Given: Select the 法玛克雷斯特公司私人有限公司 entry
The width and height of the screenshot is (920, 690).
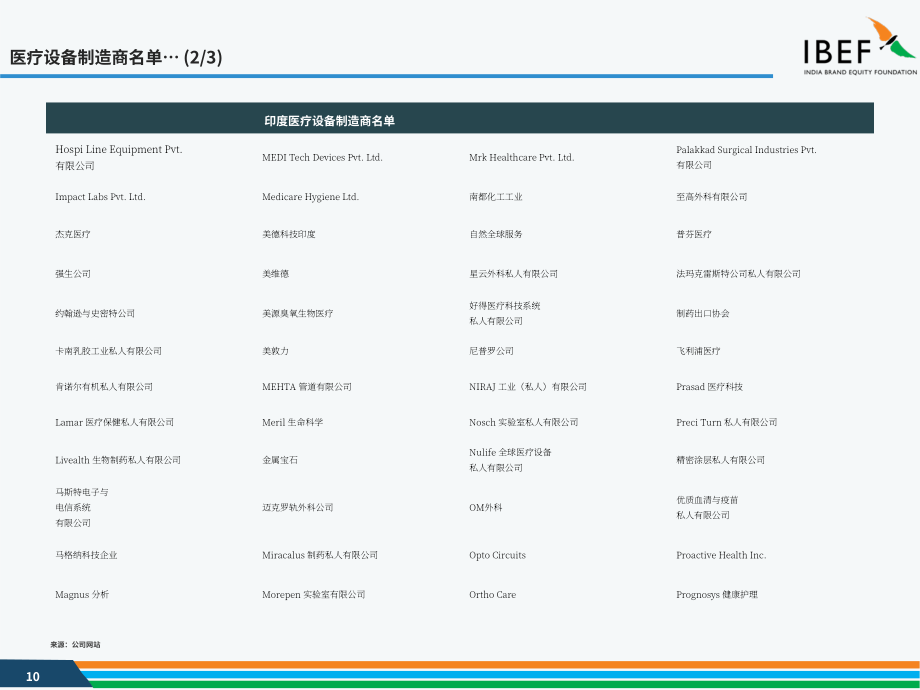Looking at the screenshot, I should tap(738, 273).
